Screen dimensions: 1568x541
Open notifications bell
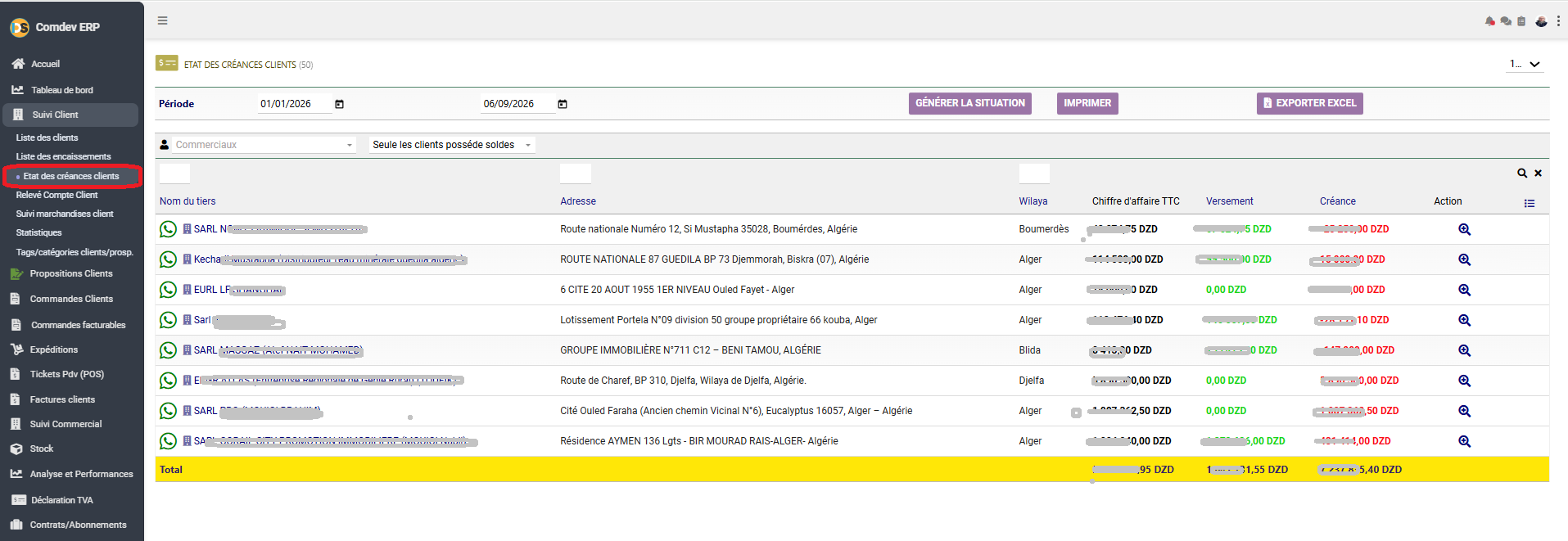pos(1489,21)
